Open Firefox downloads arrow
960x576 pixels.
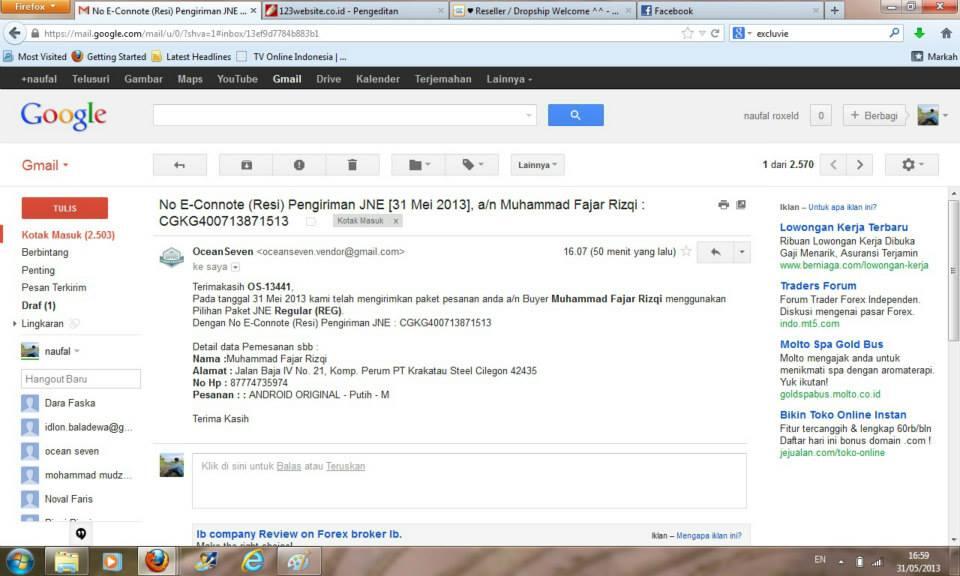pyautogui.click(x=919, y=33)
